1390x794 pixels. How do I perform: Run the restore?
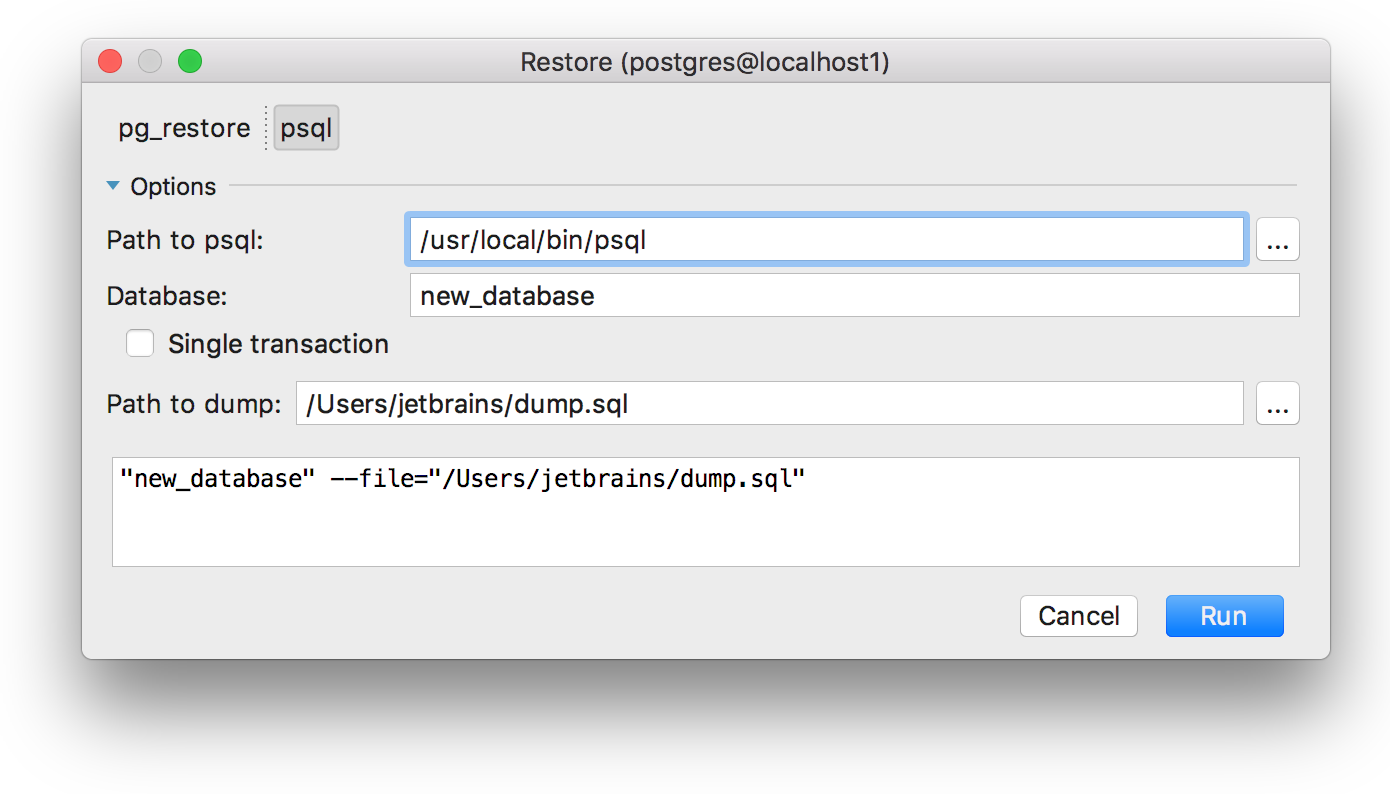pyautogui.click(x=1224, y=616)
